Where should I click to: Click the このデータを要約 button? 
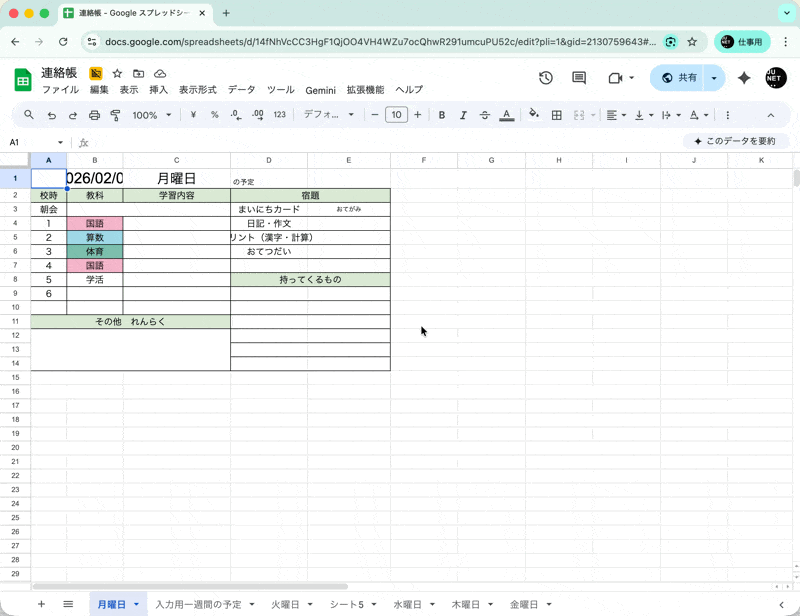pyautogui.click(x=735, y=142)
